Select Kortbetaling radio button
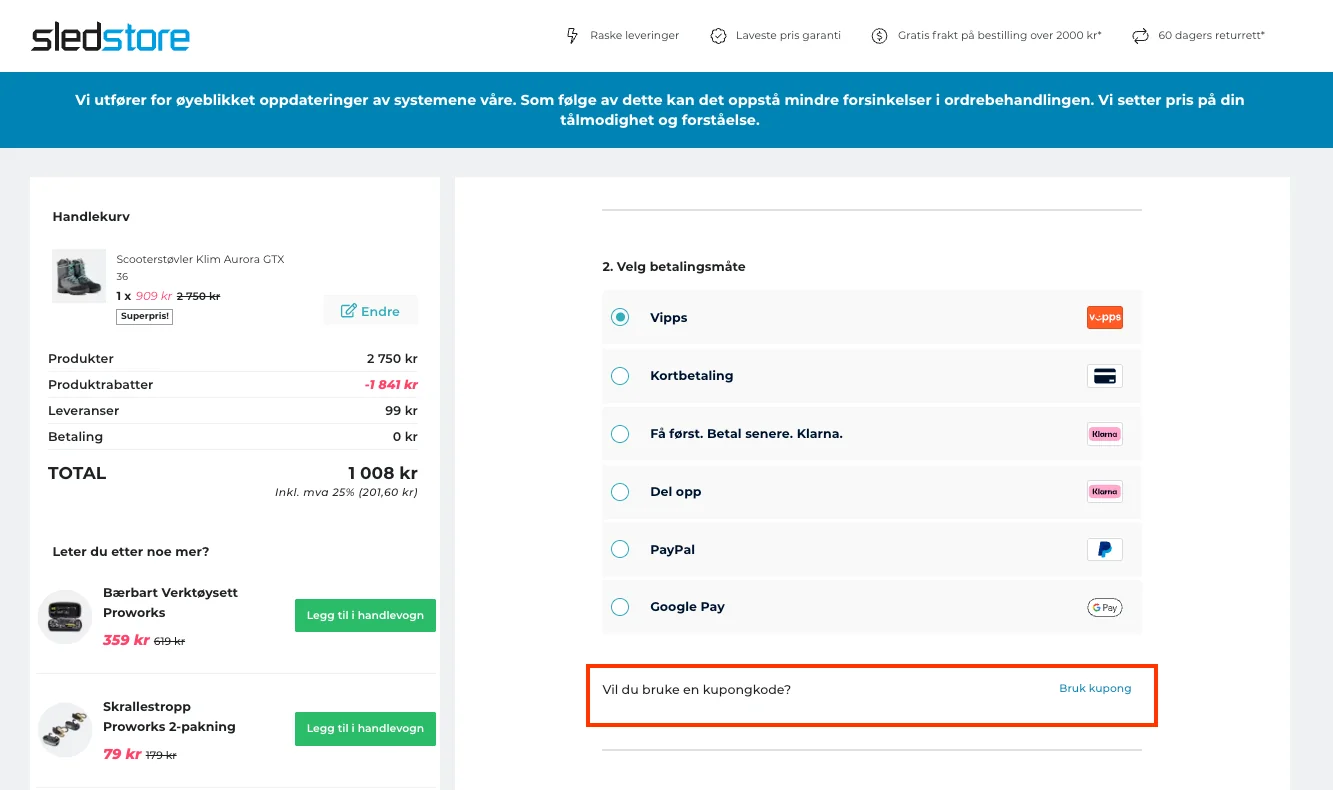Screen dimensions: 1333x790 [620, 376]
